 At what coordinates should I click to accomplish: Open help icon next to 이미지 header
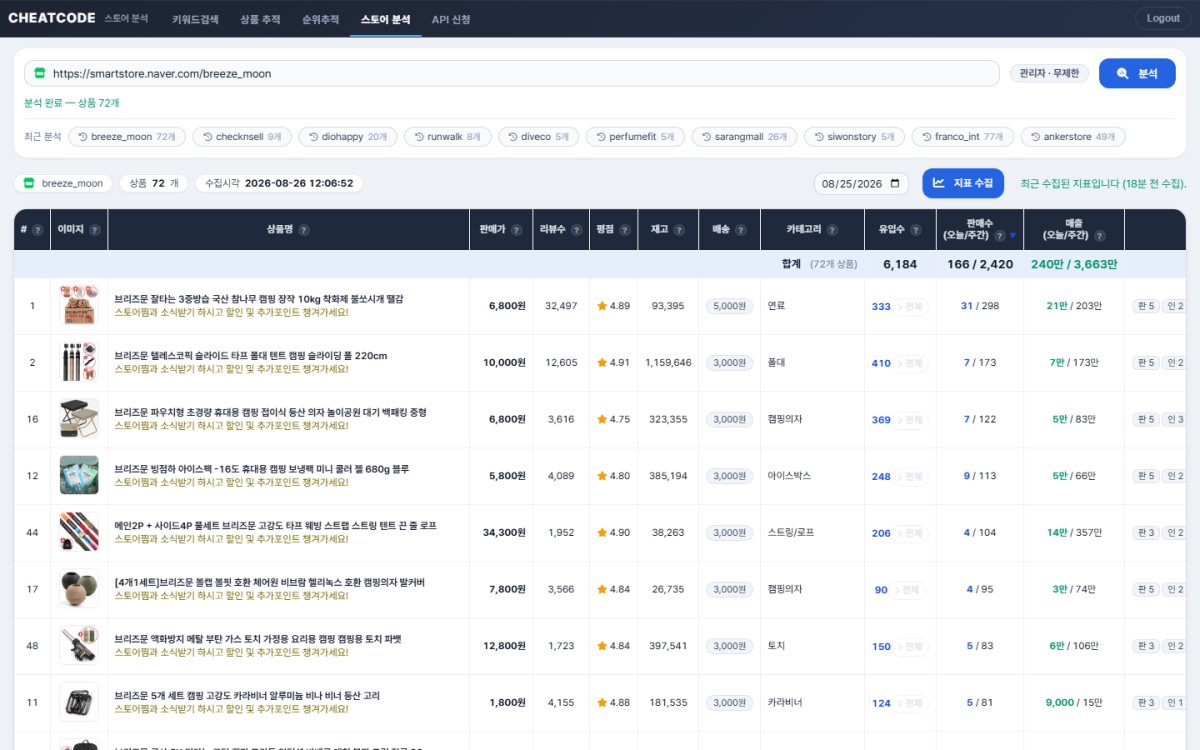tap(95, 230)
